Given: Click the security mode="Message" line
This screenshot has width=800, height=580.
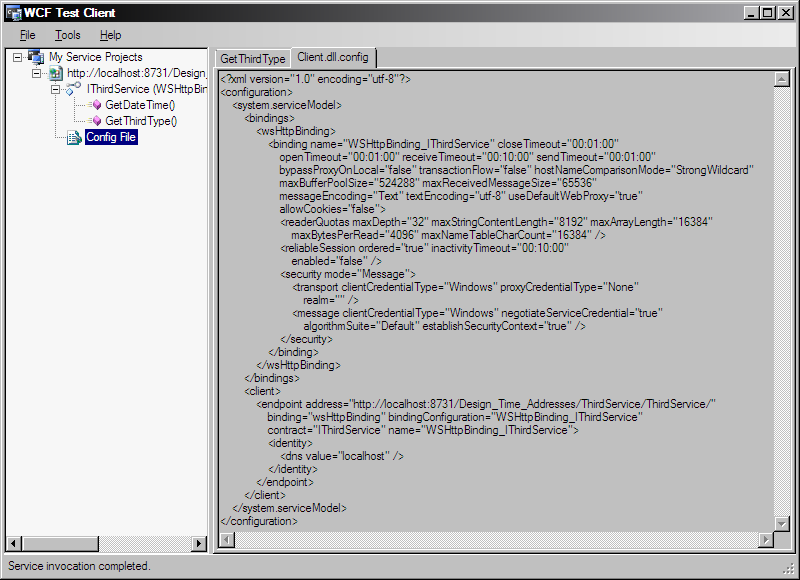Looking at the screenshot, I should point(347,274).
